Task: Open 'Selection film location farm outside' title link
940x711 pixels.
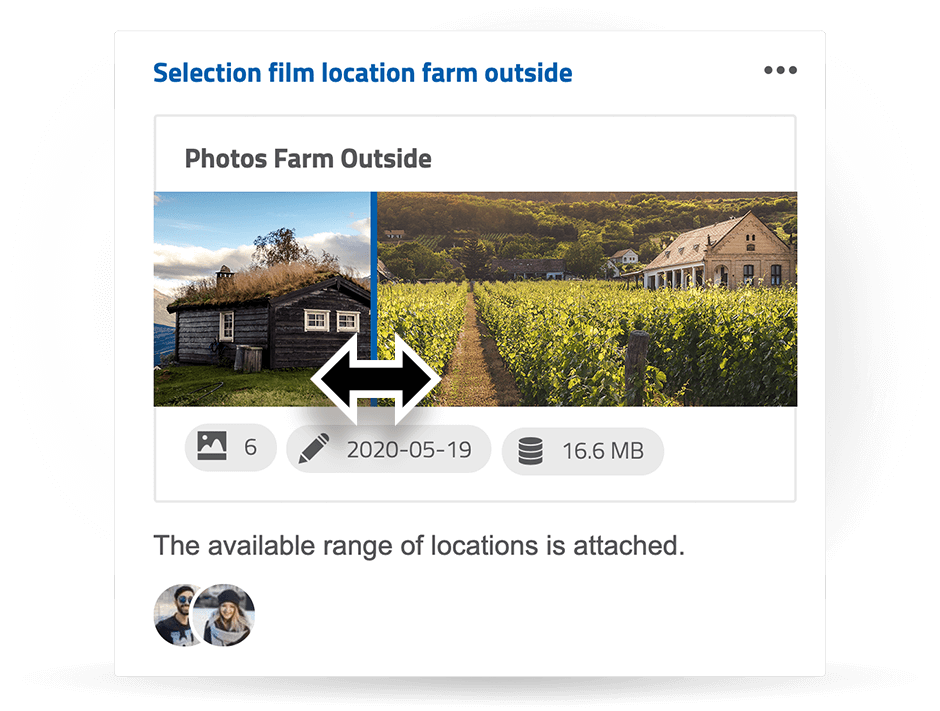Action: pos(362,73)
